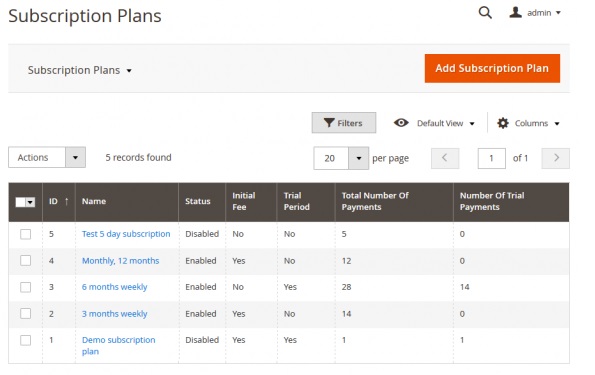Open the Filters panel
The width and height of the screenshot is (595, 375).
point(344,123)
